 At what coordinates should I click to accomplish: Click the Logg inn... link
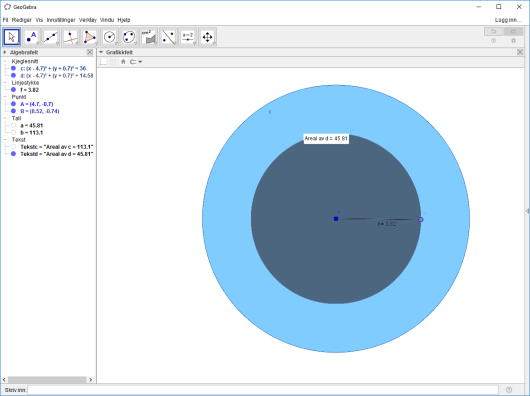pos(508,20)
